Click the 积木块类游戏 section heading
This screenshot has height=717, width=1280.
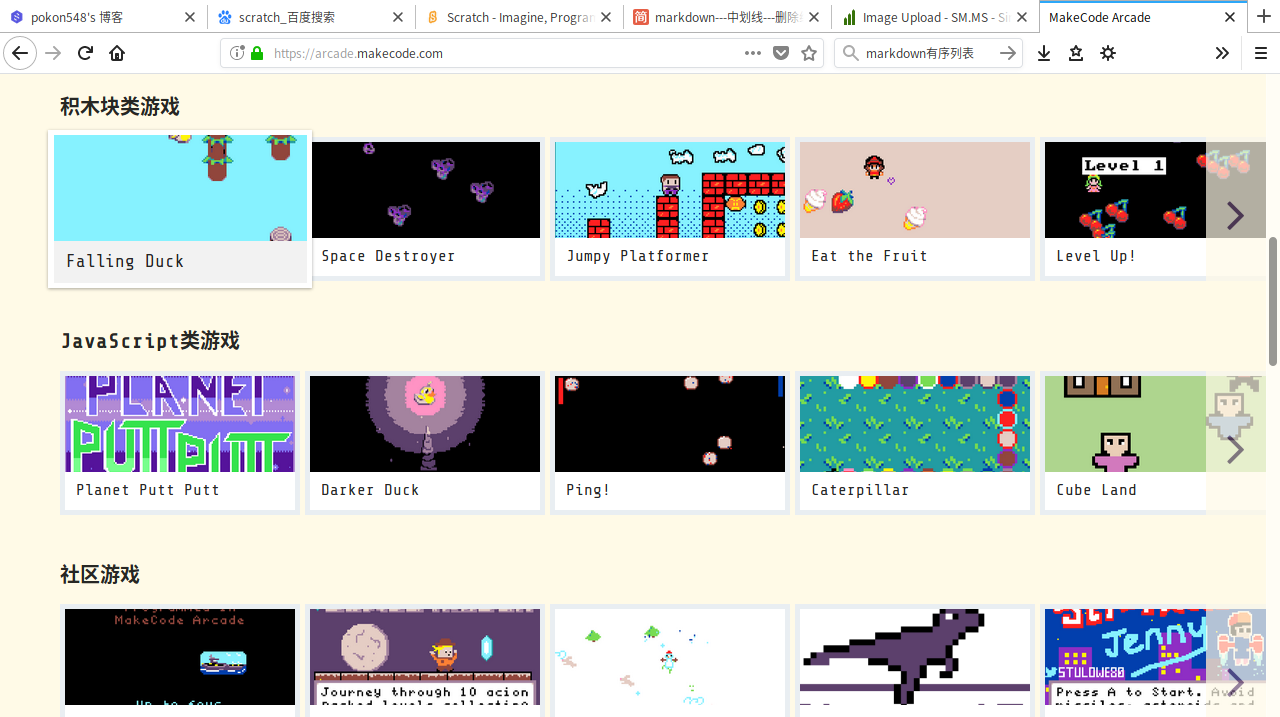coord(120,106)
